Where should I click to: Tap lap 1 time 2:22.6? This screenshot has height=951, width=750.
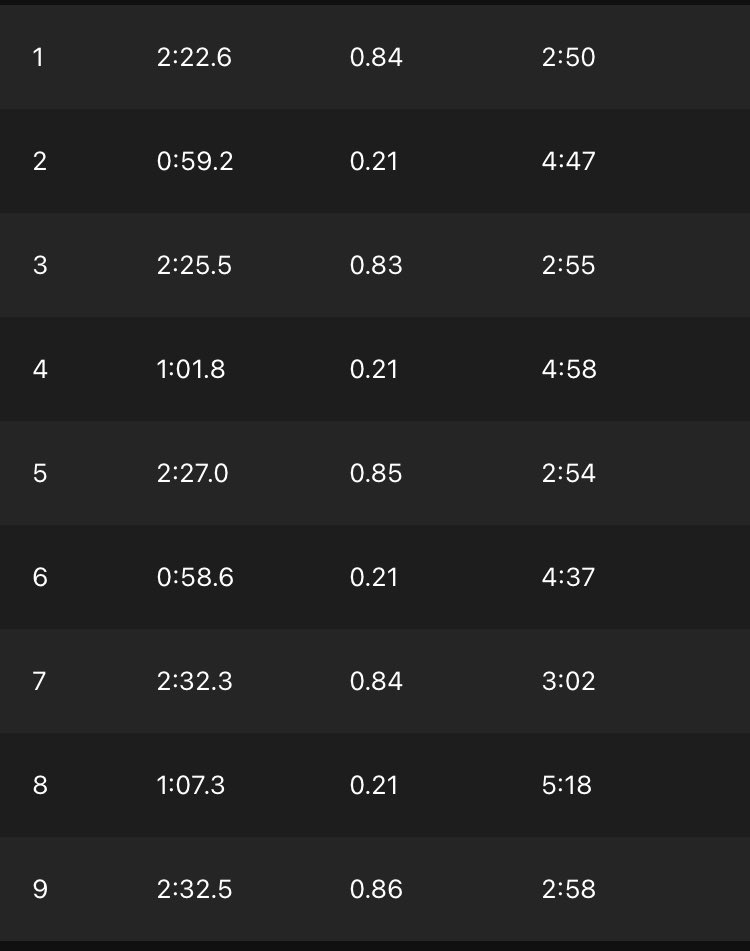click(x=194, y=58)
